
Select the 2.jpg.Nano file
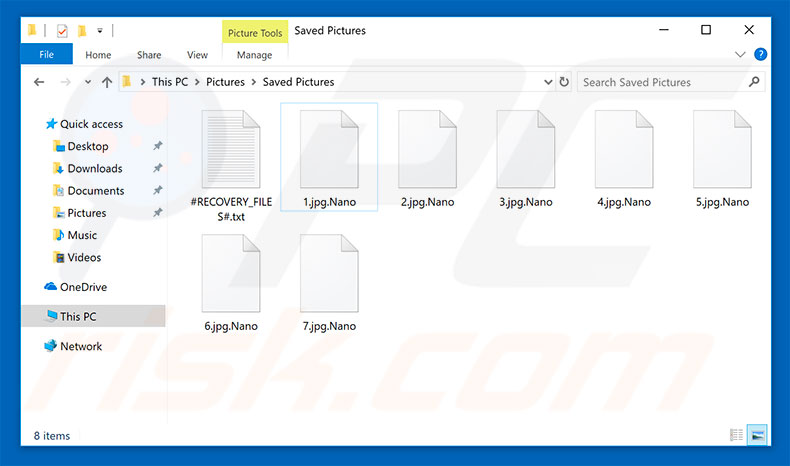(427, 158)
